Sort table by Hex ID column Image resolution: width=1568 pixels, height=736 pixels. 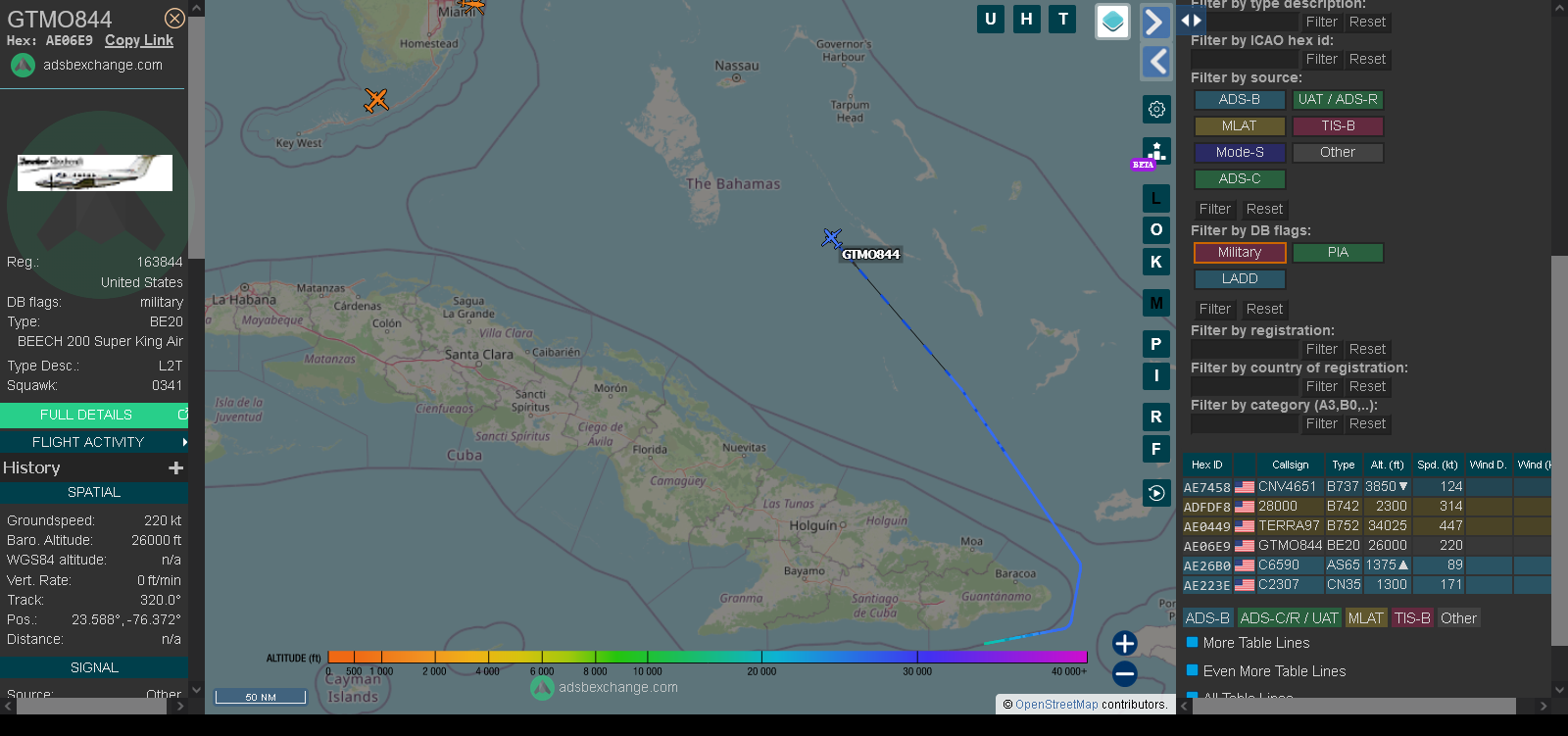(1207, 465)
